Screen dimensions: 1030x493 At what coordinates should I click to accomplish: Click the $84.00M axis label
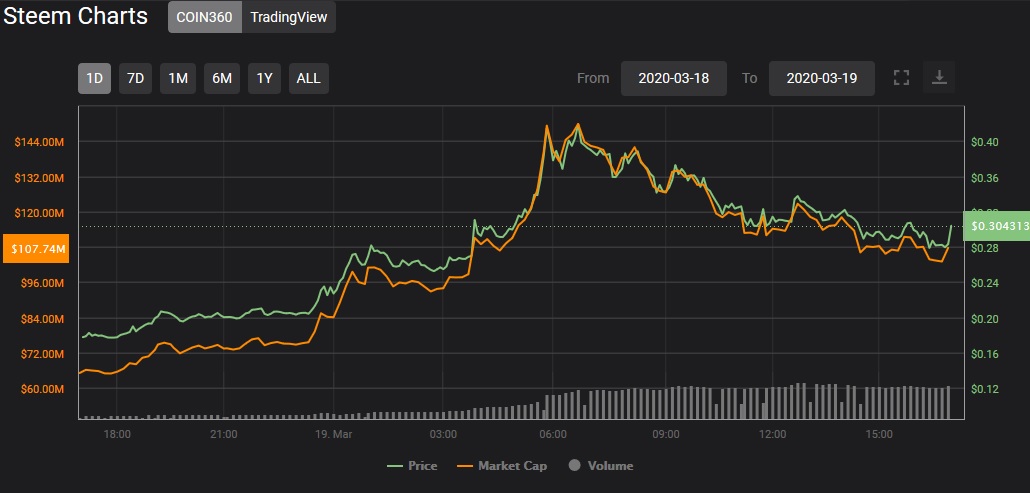(43, 319)
